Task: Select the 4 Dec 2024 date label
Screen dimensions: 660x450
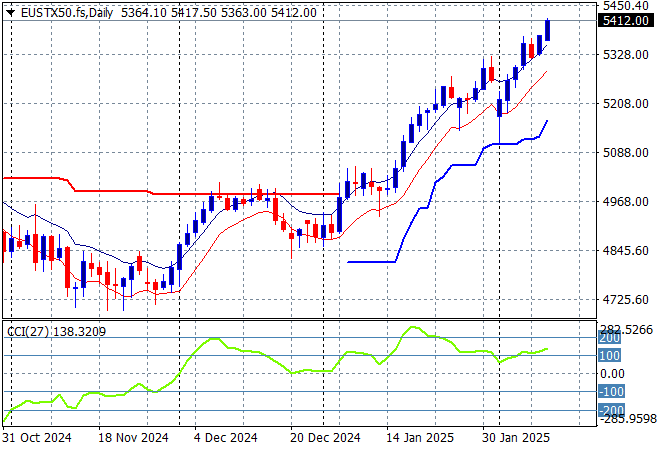Action: [x=225, y=438]
